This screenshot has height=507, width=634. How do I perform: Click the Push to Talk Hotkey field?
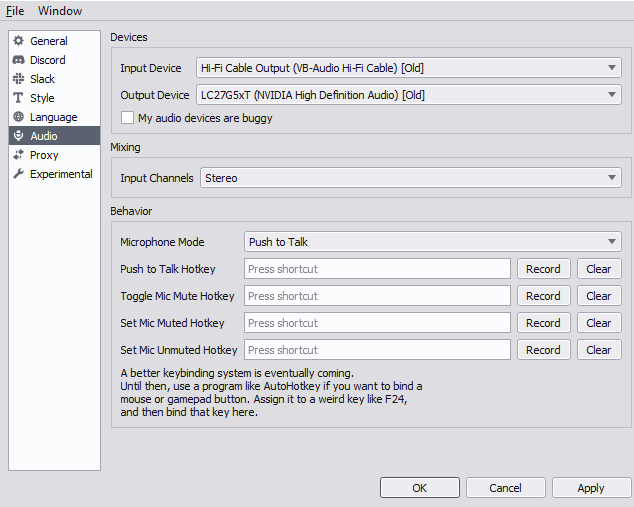[x=377, y=269]
